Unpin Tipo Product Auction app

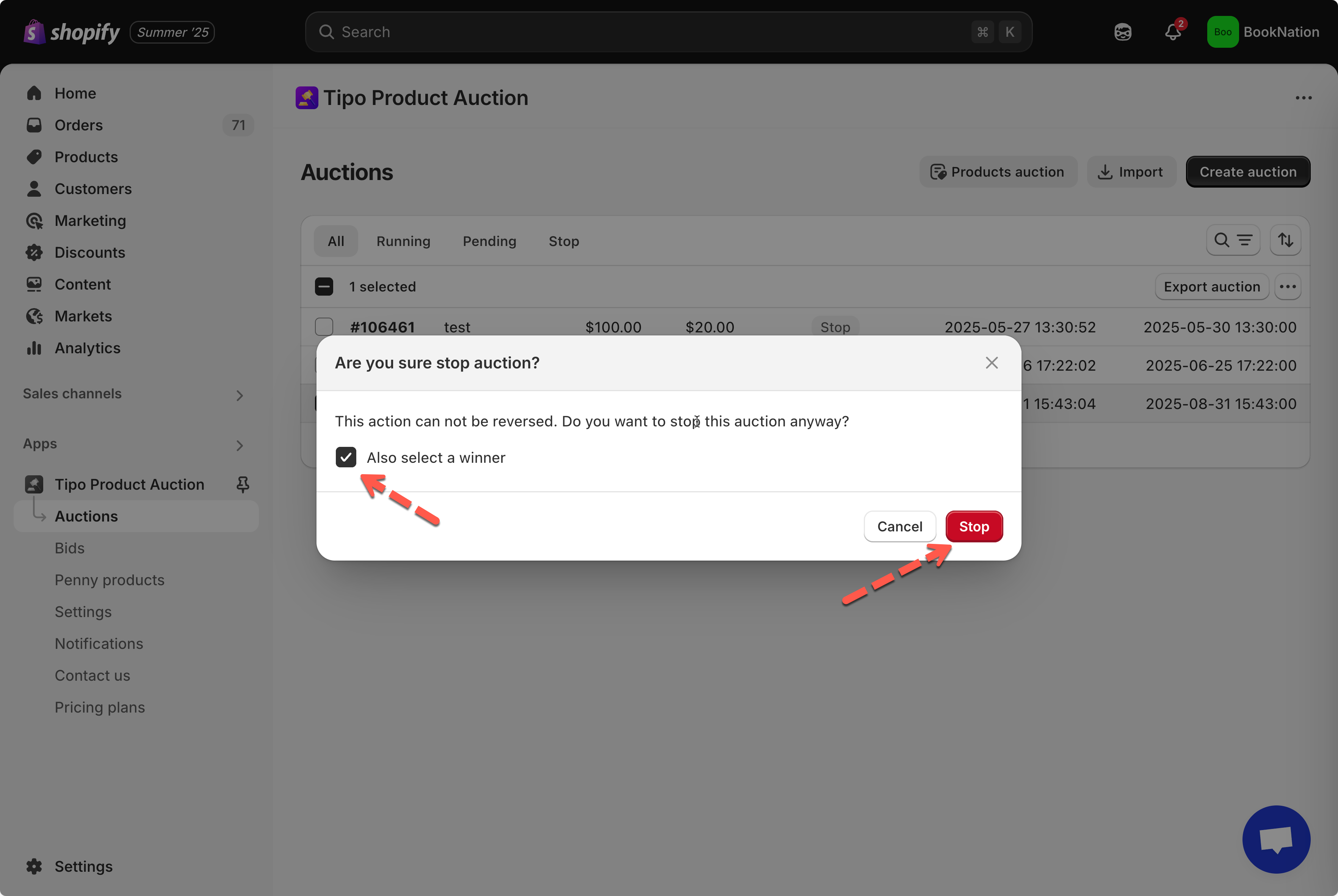(243, 484)
